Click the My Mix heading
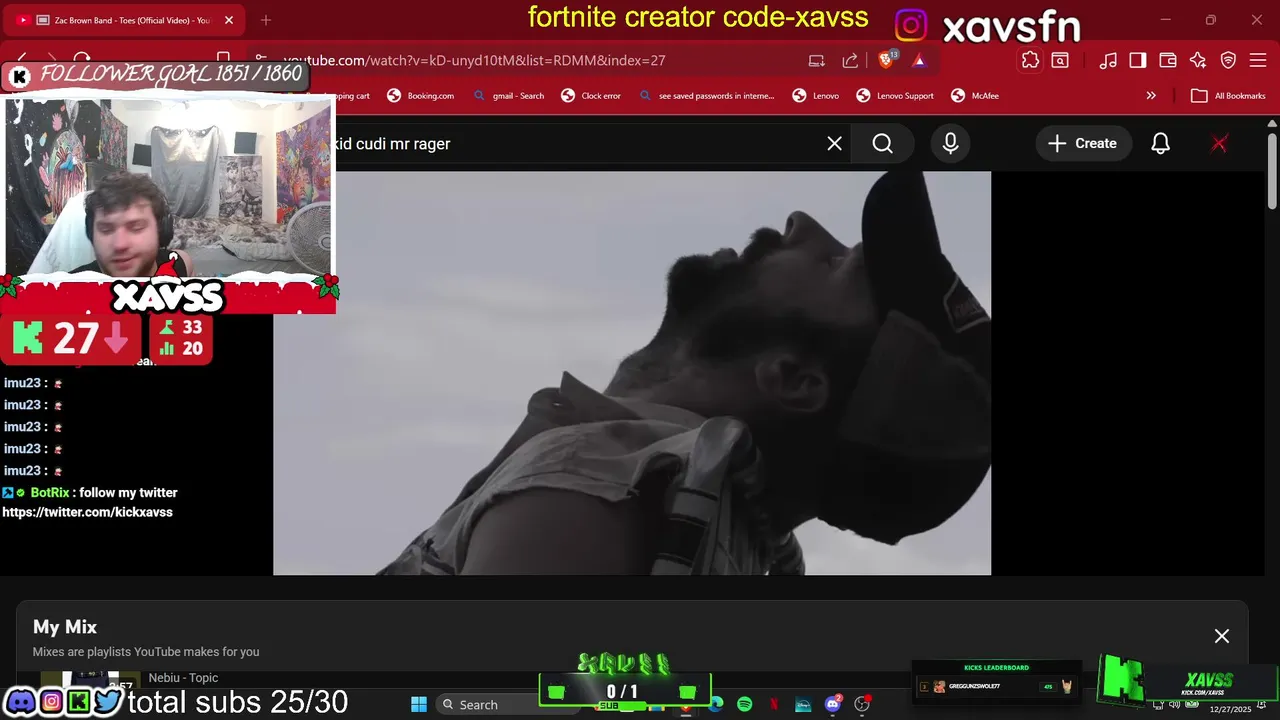The height and width of the screenshot is (720, 1280). 65,627
